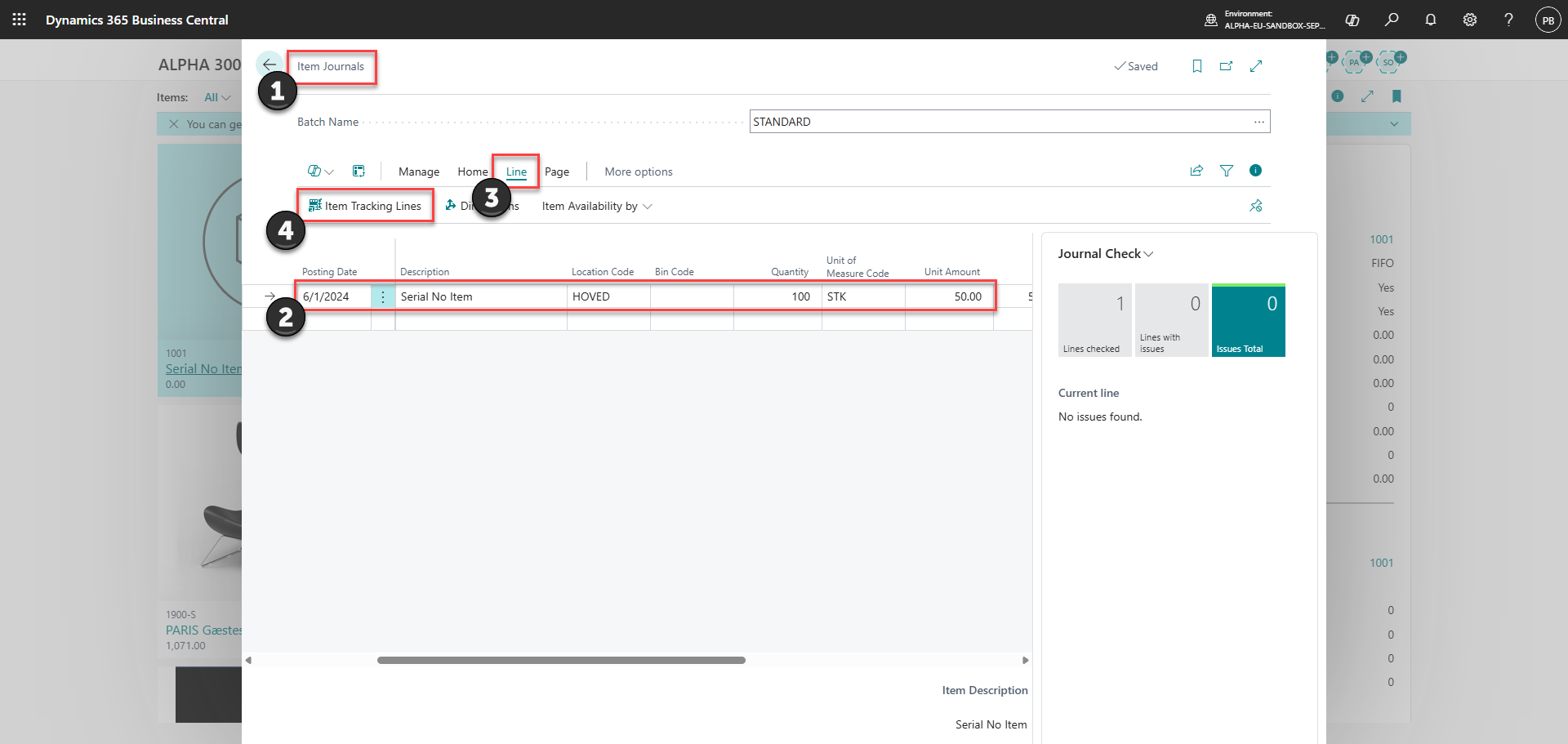Open the Batch Name lookup ellipsis
1568x744 pixels.
(1259, 122)
